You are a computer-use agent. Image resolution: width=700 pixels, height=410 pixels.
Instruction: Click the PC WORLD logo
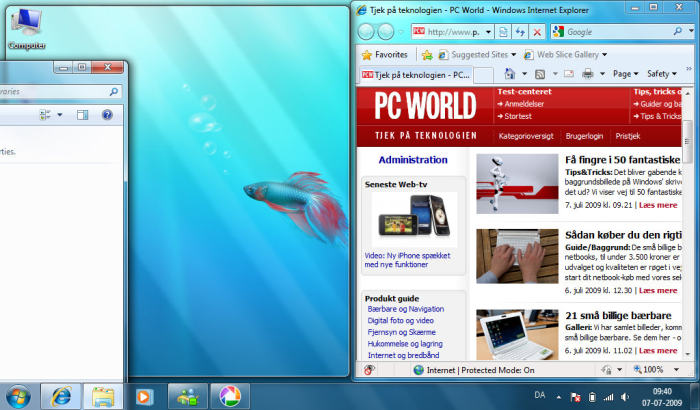tap(425, 106)
